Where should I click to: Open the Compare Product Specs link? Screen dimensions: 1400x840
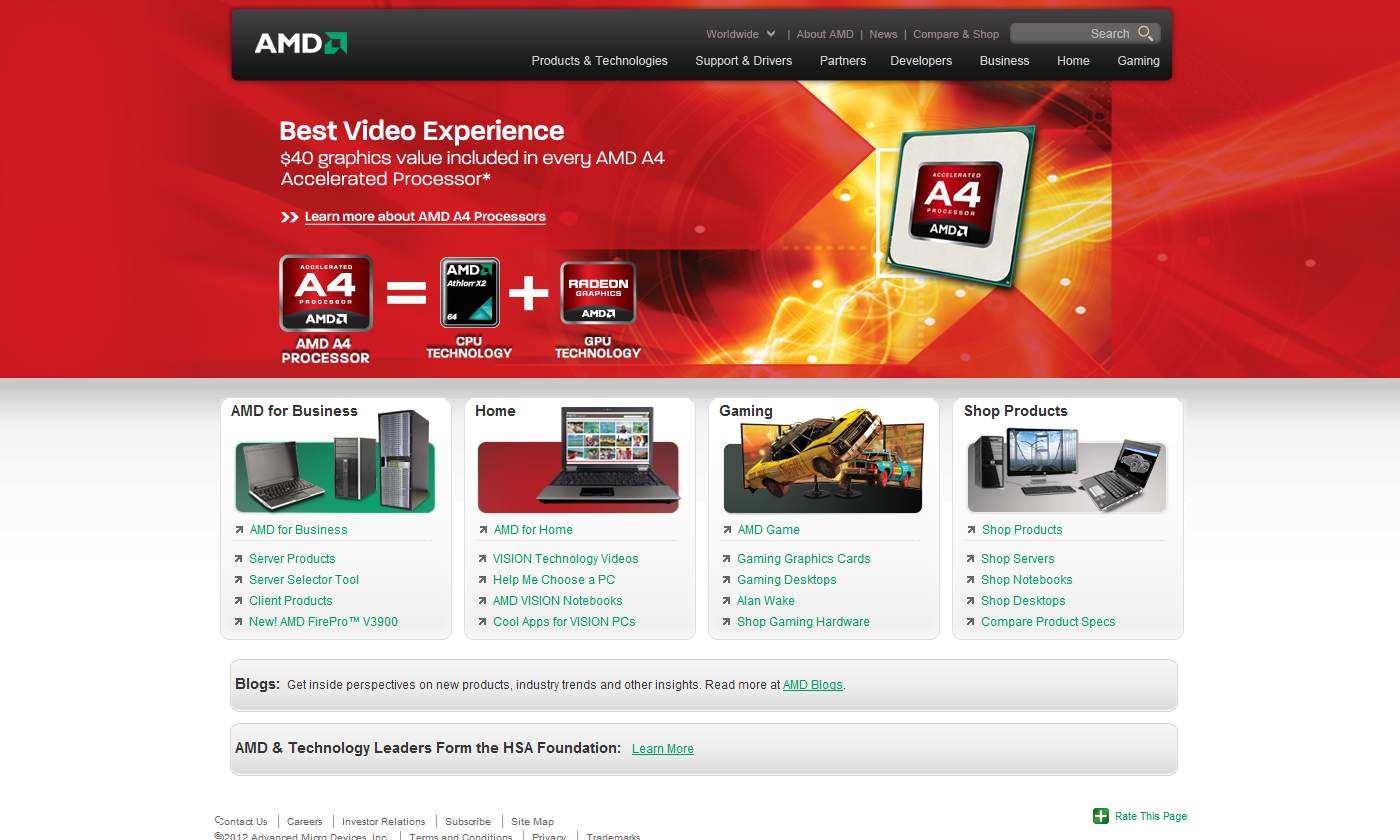(1048, 622)
